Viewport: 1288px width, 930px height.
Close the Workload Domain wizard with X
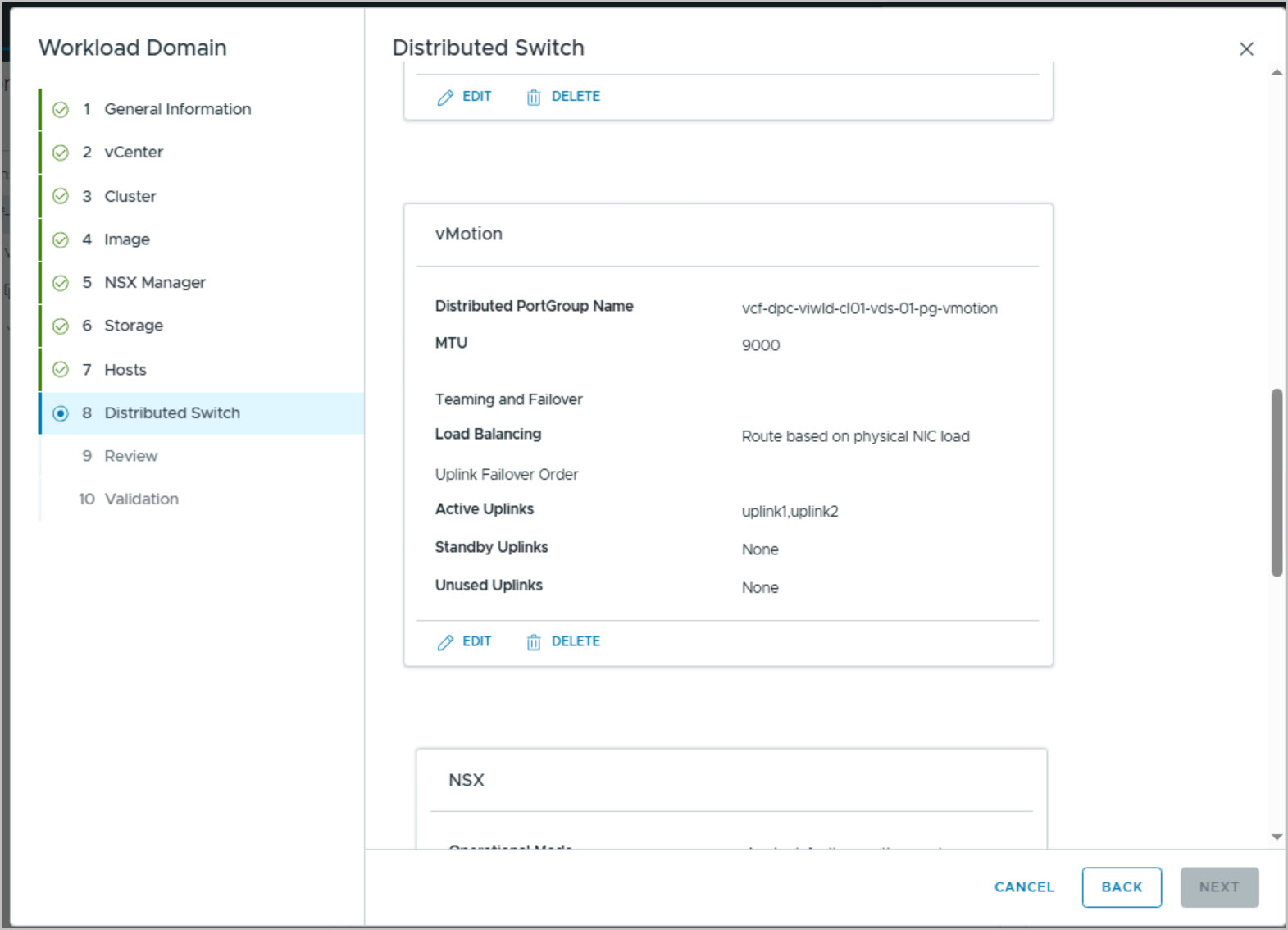coord(1246,49)
